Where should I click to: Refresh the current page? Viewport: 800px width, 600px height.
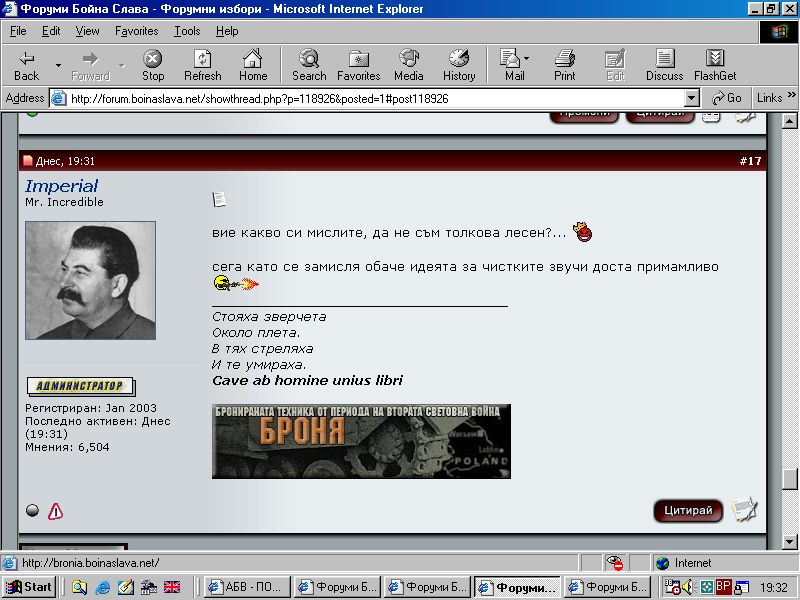[x=203, y=65]
